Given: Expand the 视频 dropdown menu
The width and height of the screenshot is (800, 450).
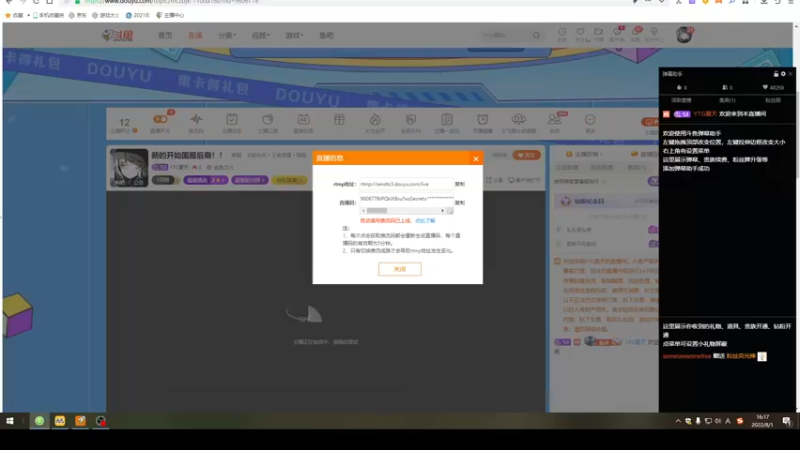Looking at the screenshot, I should pyautogui.click(x=260, y=36).
